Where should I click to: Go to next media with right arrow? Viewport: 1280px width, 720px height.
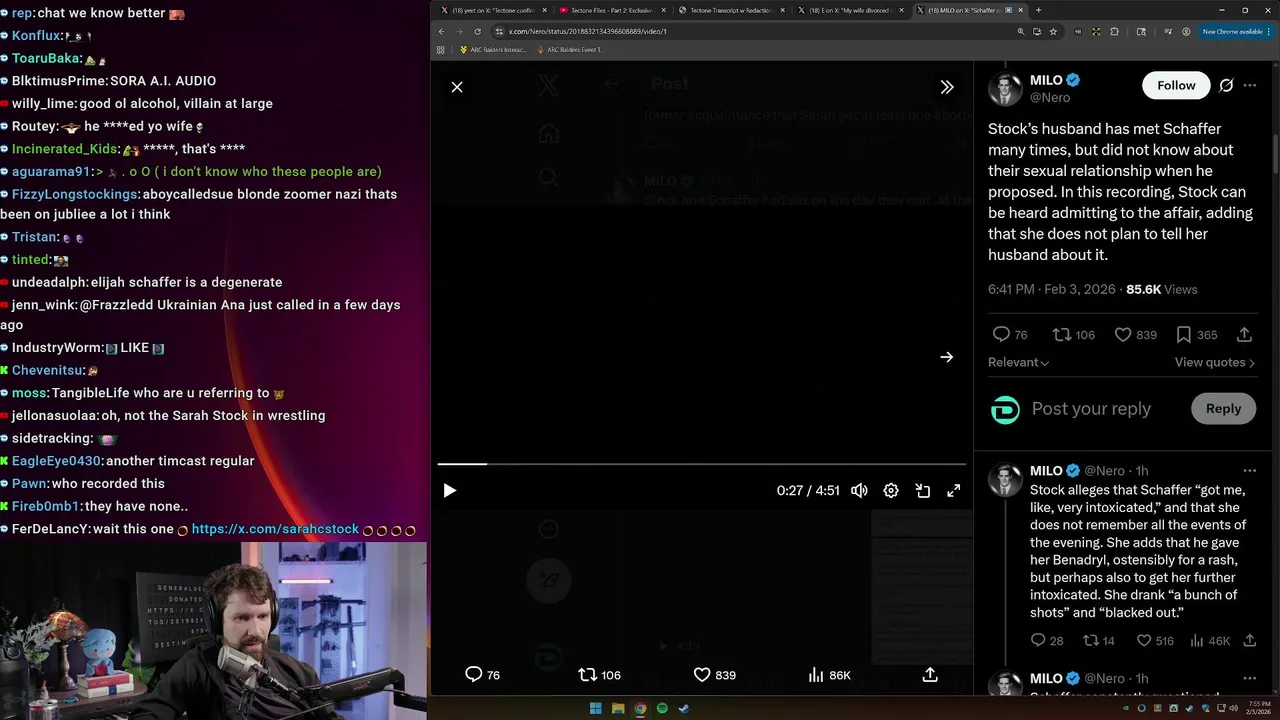946,357
